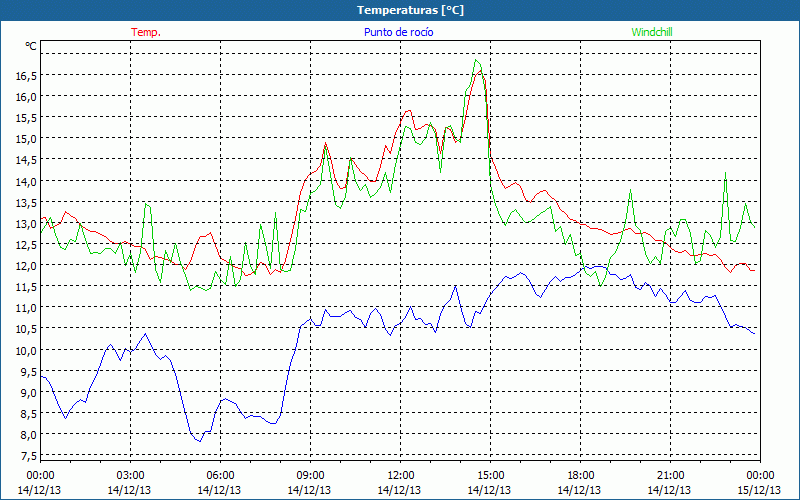Click the 15:00 time axis label
The image size is (800, 500).
click(x=491, y=475)
